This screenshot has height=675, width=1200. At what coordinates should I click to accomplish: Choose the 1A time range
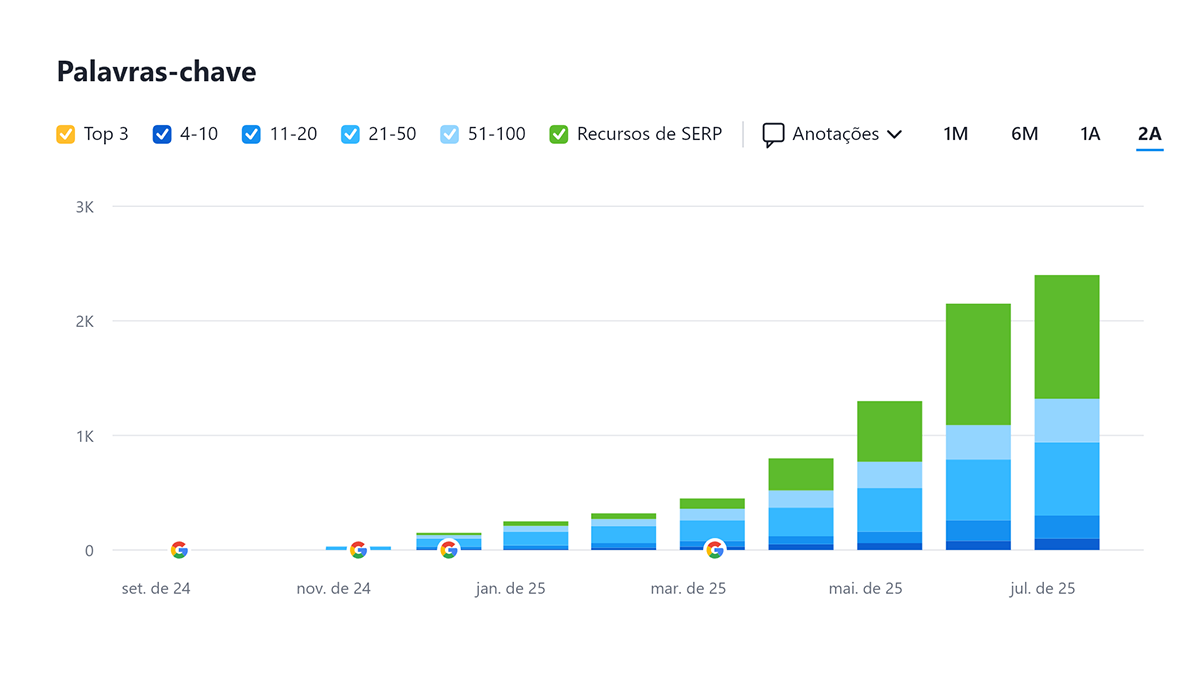1090,134
